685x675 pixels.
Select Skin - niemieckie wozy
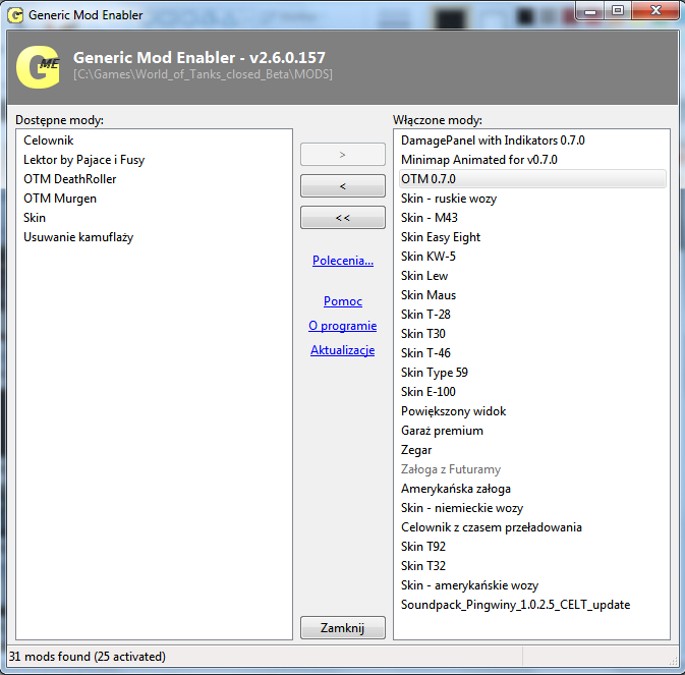point(462,508)
